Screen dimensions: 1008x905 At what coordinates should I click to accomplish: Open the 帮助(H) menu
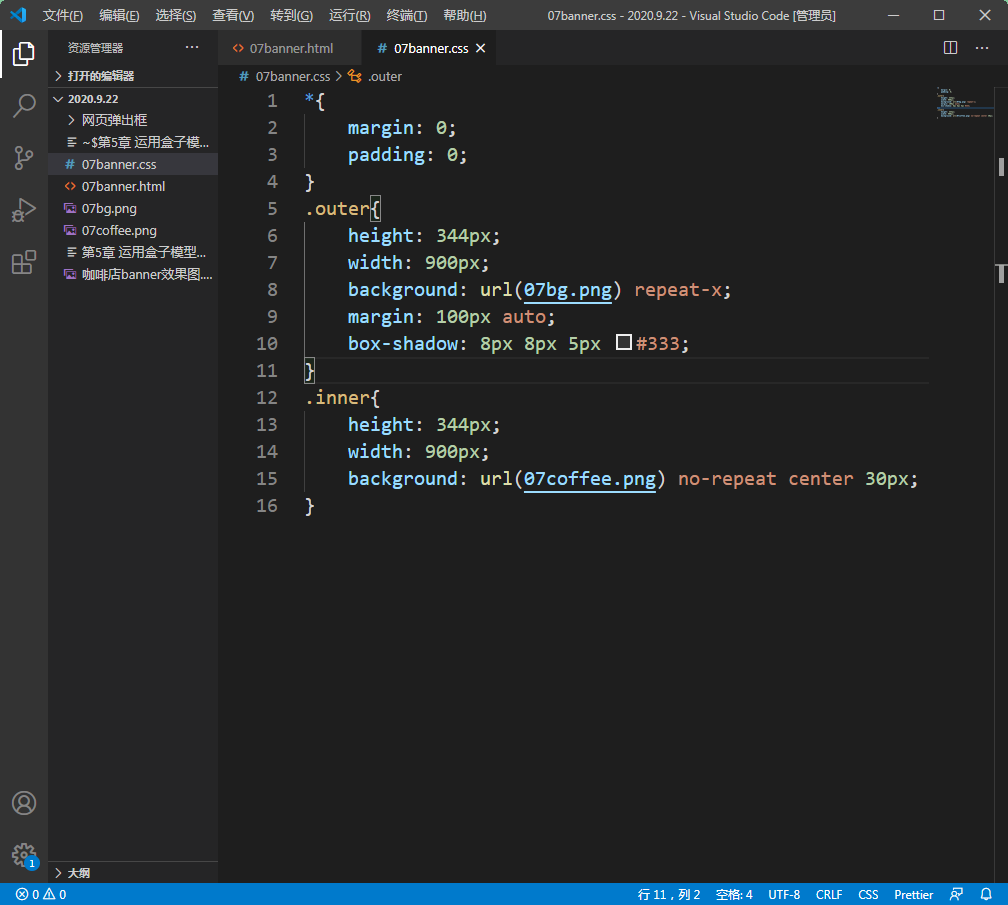point(464,15)
